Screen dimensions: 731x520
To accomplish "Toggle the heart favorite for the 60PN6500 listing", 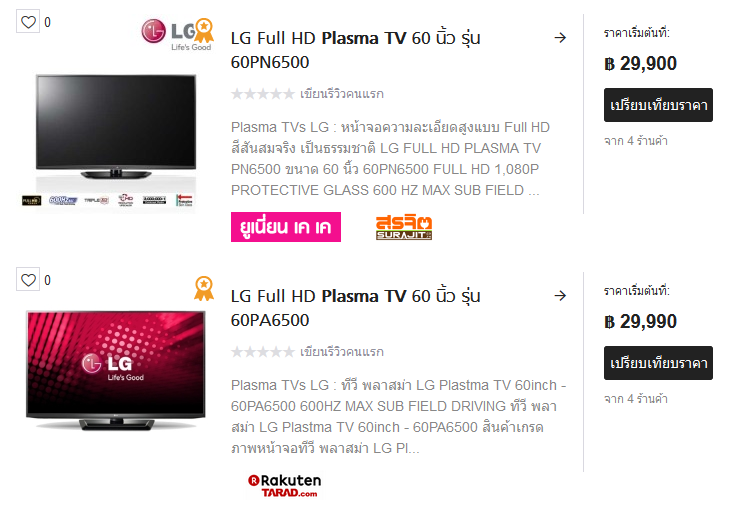I will coord(28,21).
